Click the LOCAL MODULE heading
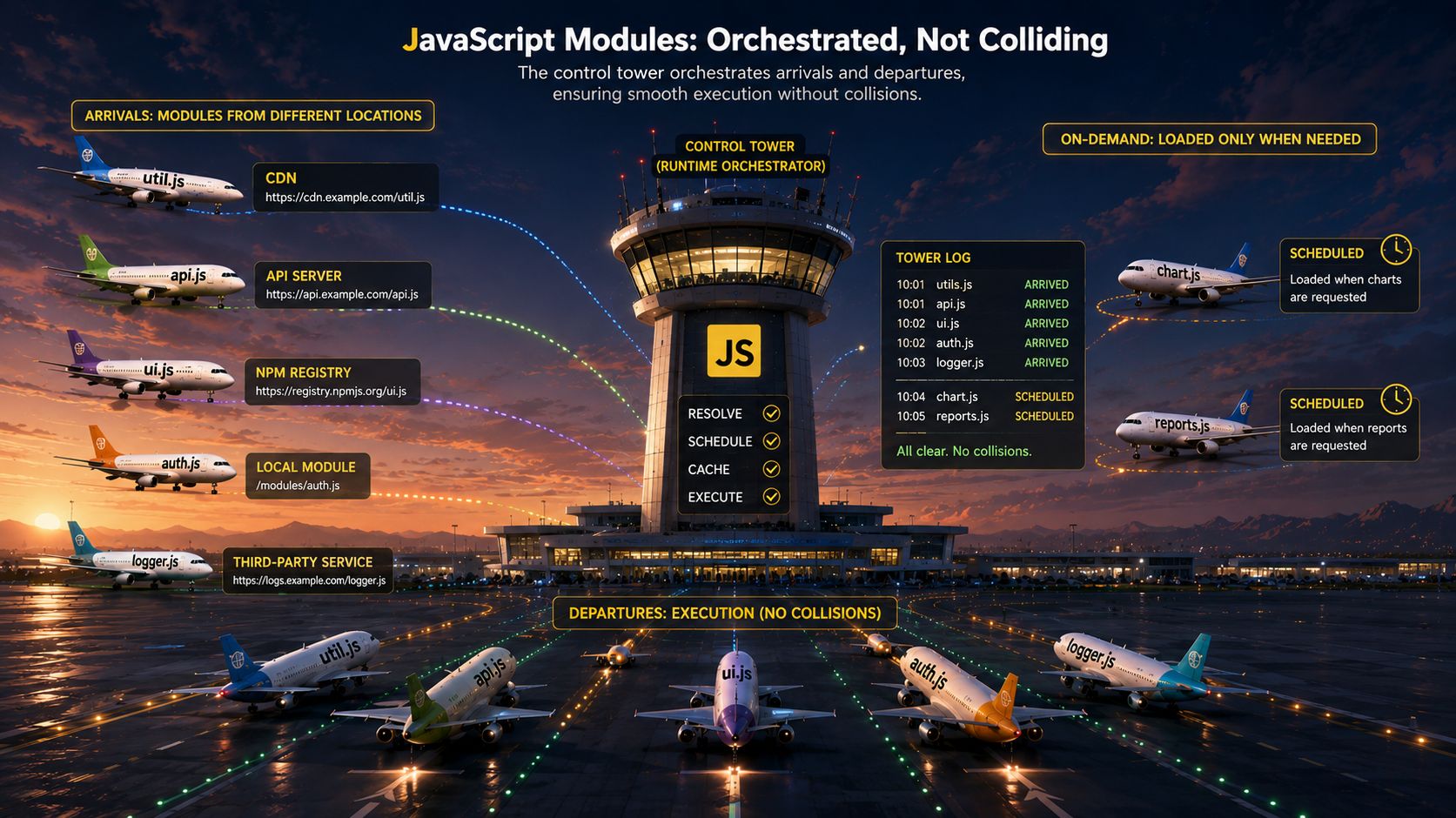This screenshot has height=818, width=1456. [305, 467]
